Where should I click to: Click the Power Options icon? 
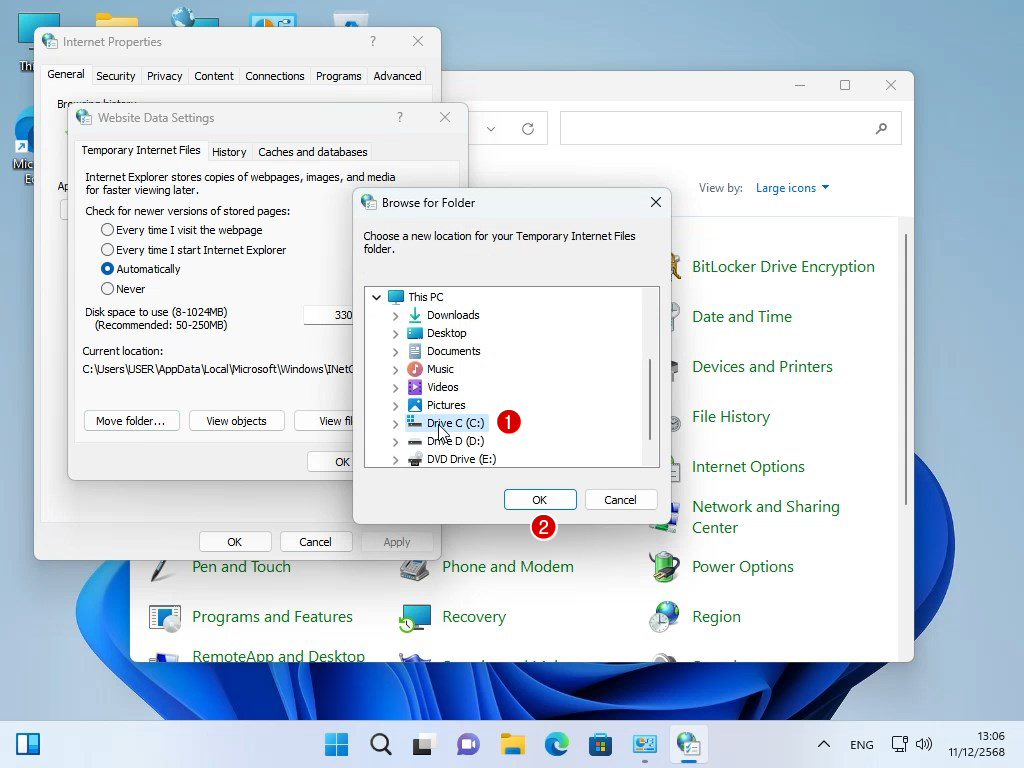click(665, 567)
